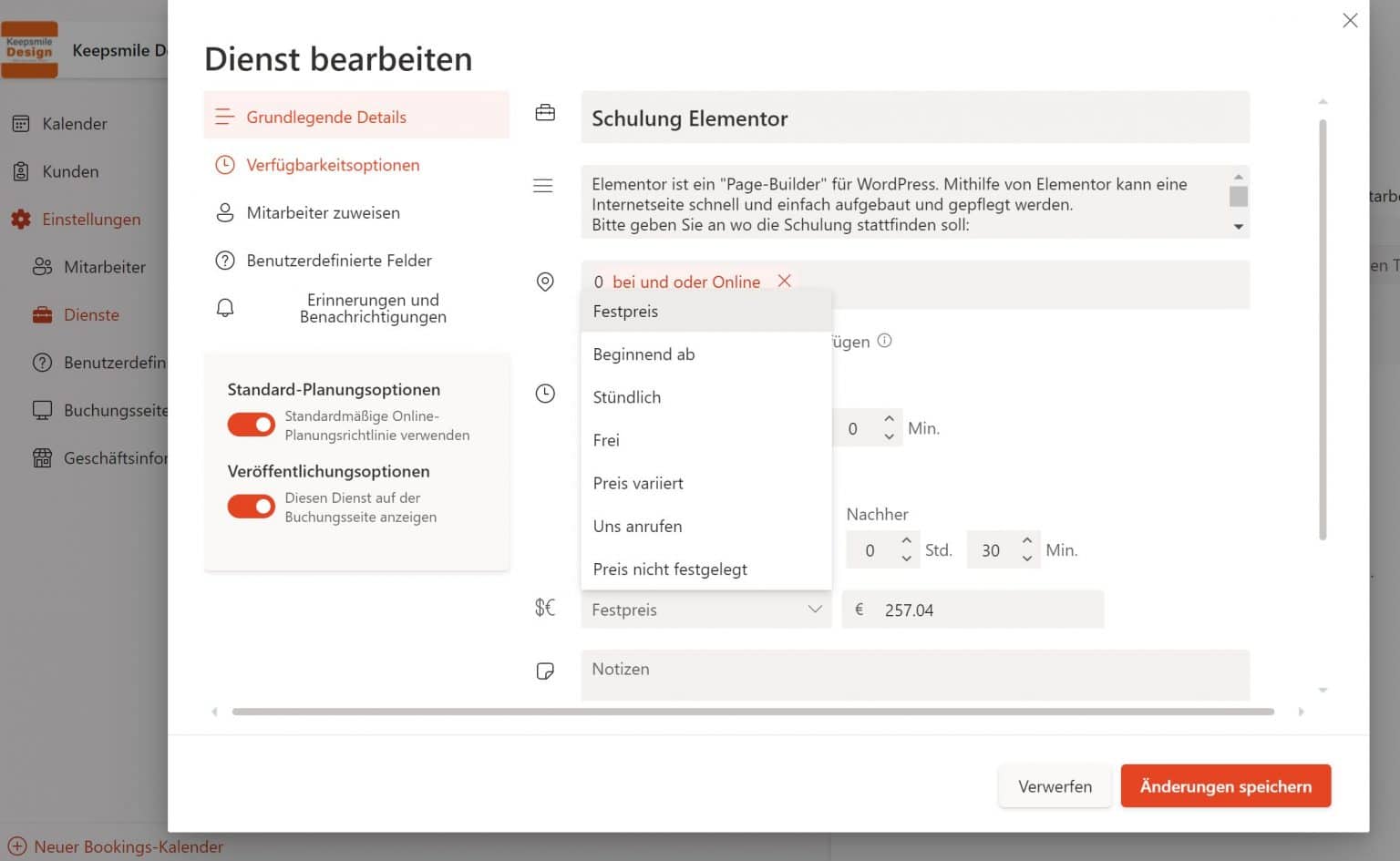This screenshot has width=1400, height=861.
Task: Click the Keepsmile Design logo
Action: click(29, 49)
